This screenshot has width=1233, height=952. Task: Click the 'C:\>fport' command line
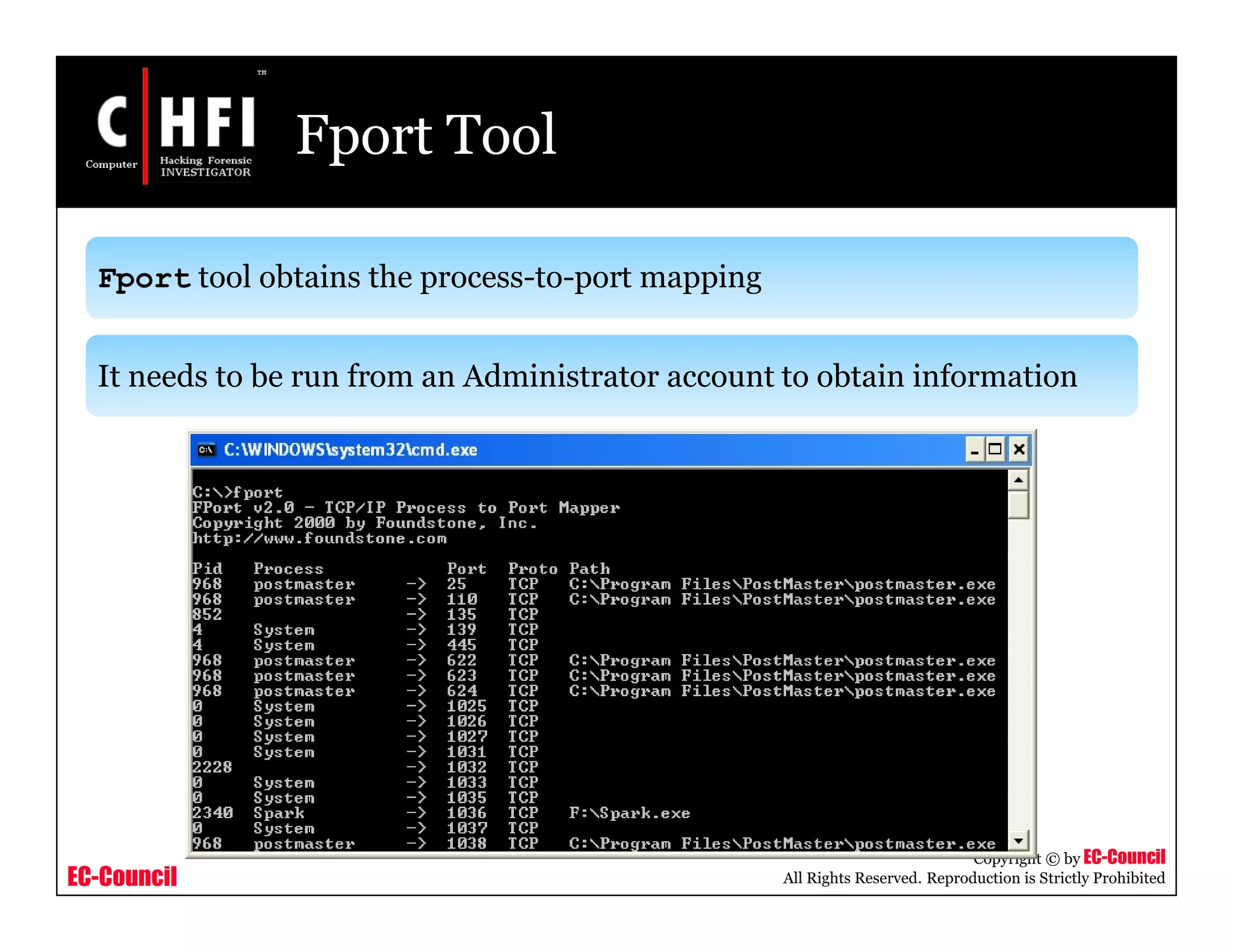(237, 493)
